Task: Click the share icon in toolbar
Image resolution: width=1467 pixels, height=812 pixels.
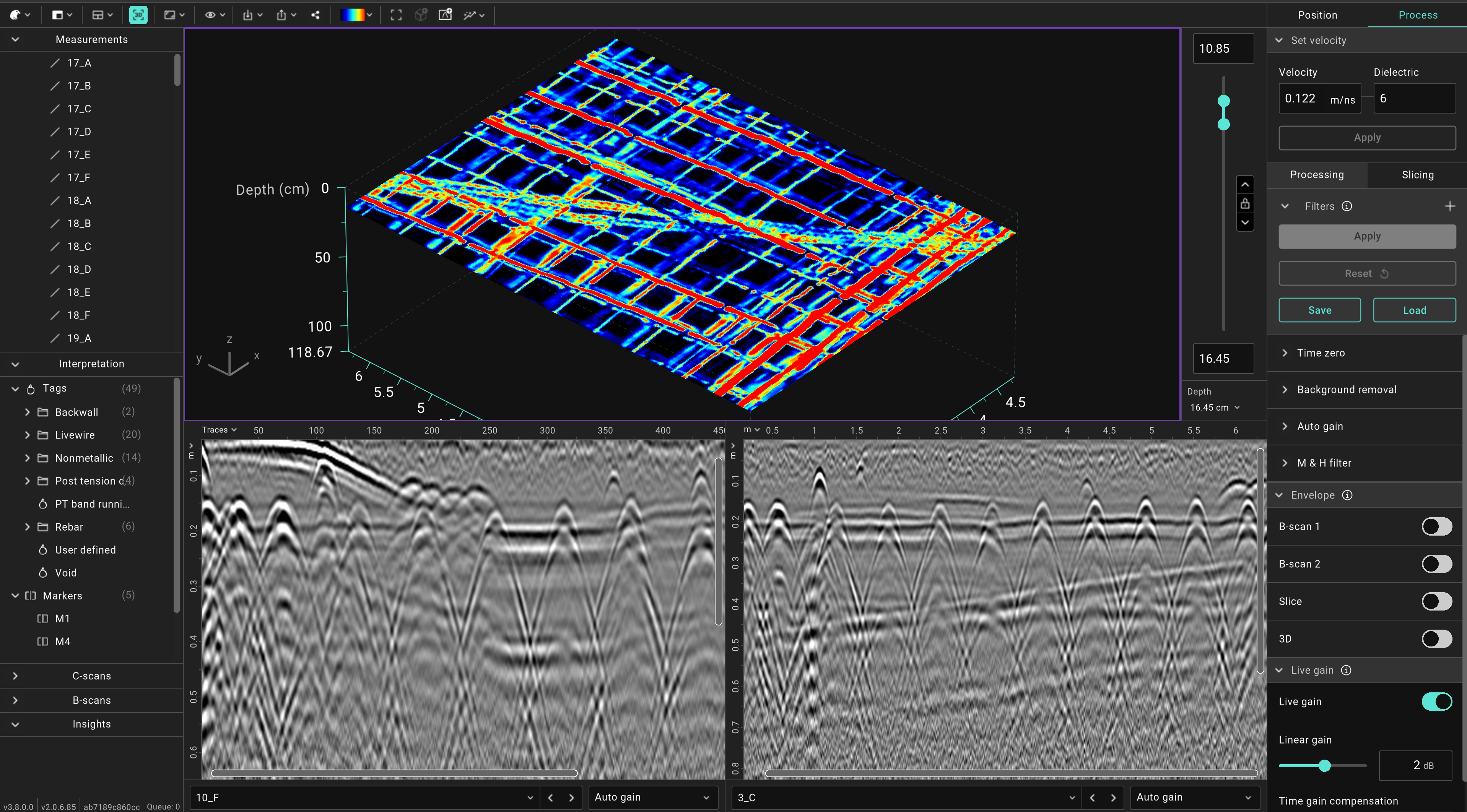Action: tap(316, 15)
